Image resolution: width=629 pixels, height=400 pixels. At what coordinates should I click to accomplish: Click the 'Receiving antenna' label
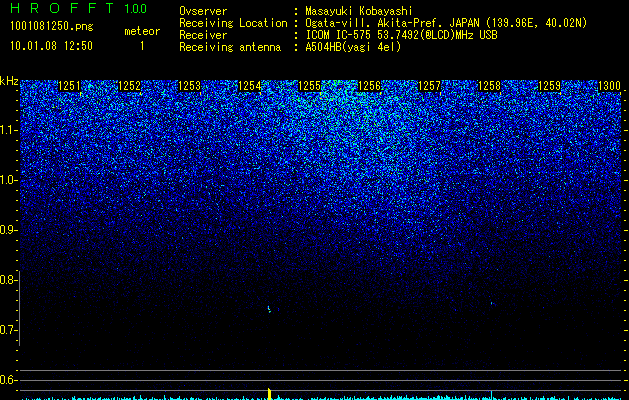tap(230, 47)
